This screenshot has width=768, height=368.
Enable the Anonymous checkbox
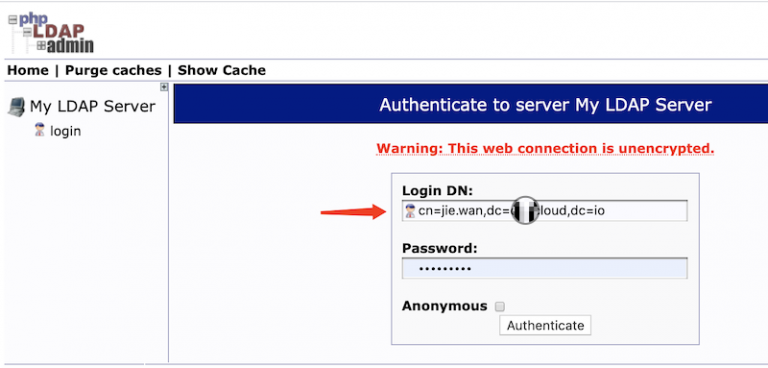coord(500,307)
